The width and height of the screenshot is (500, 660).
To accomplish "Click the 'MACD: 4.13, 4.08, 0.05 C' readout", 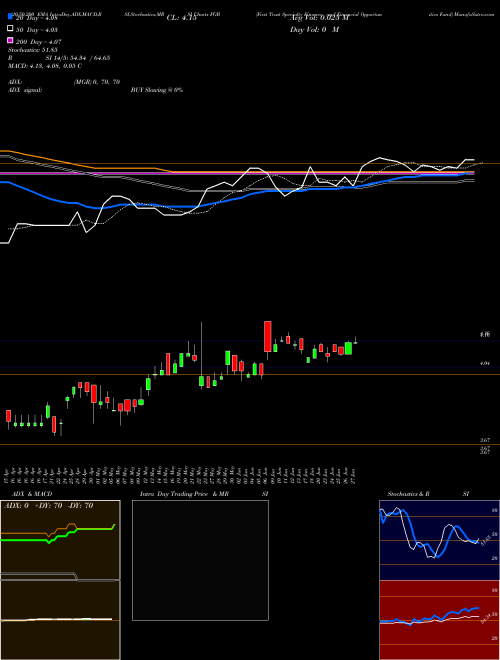I will coord(45,66).
